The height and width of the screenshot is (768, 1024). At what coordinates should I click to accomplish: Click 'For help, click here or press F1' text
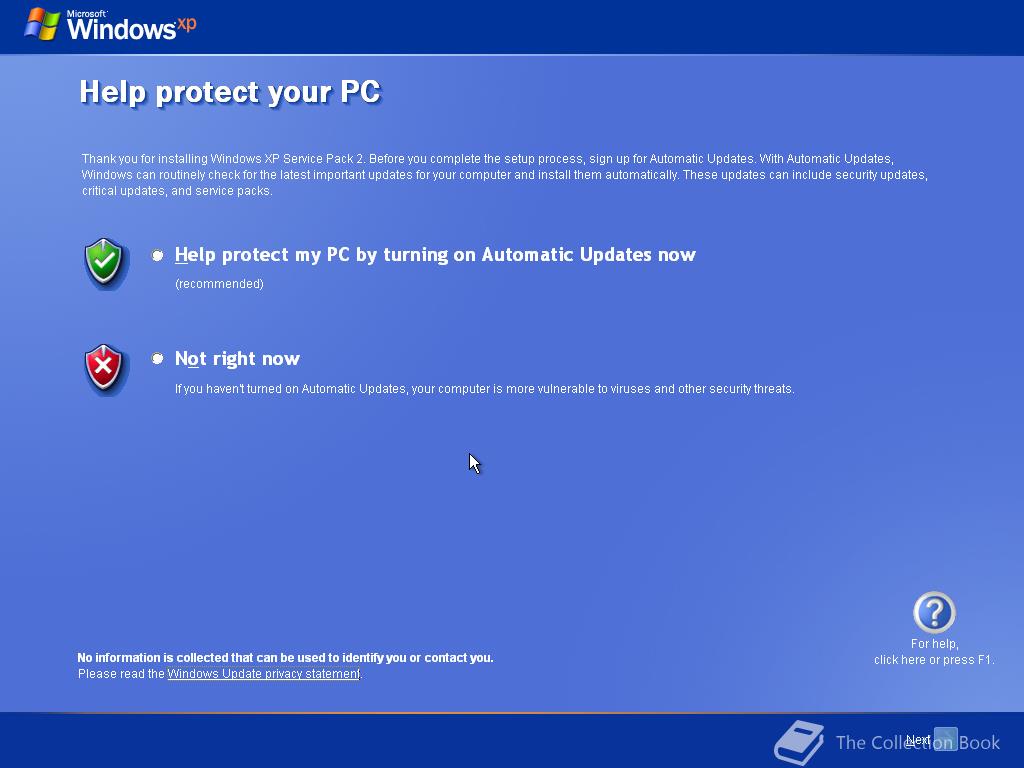coord(934,652)
